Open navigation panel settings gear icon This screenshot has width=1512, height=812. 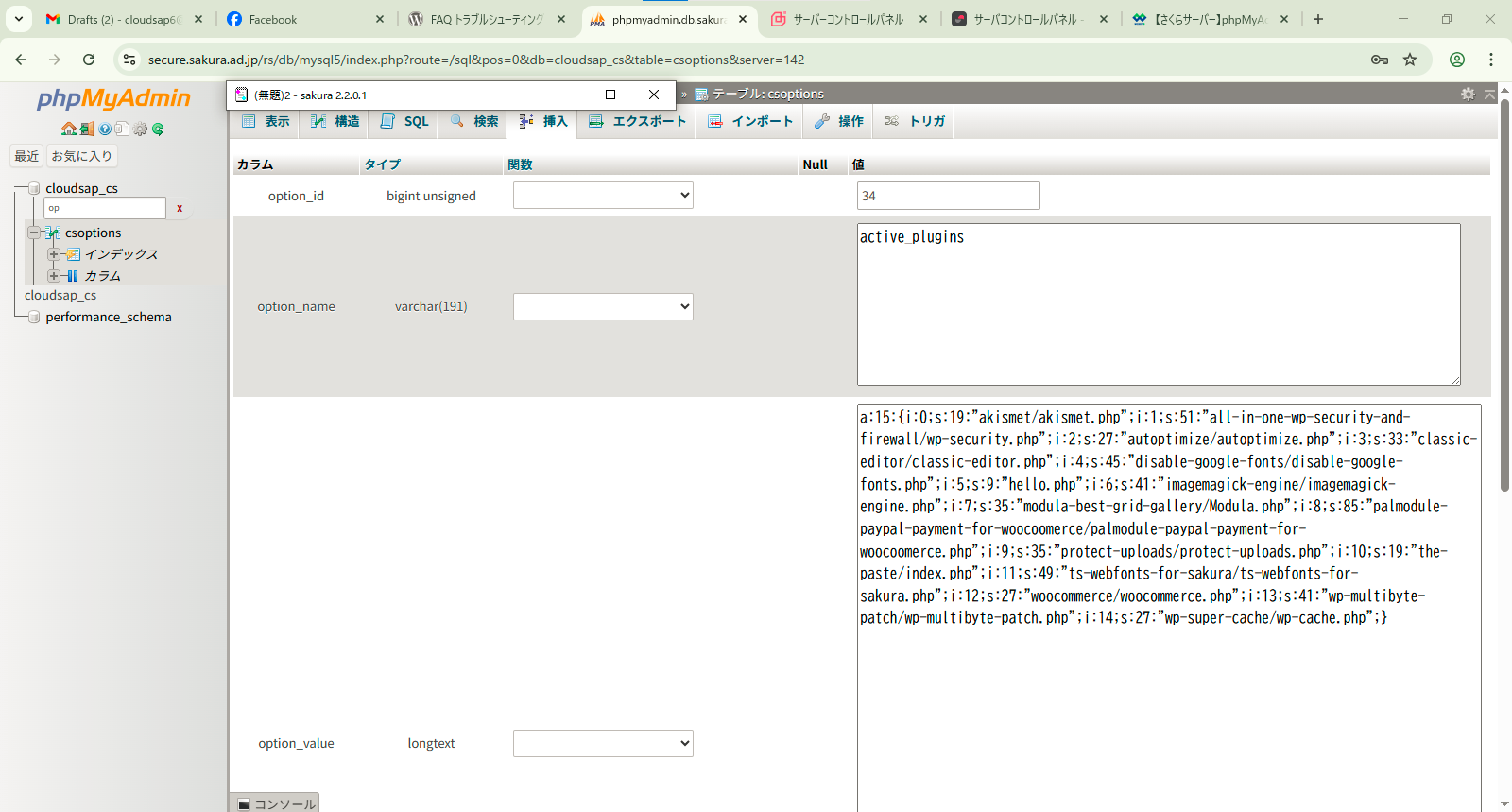coord(140,129)
